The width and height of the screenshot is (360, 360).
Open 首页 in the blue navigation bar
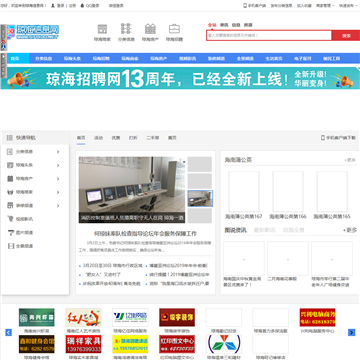coord(15,58)
